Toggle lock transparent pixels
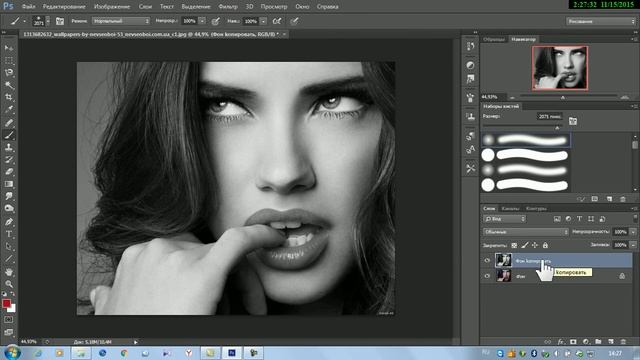The image size is (640, 360). [514, 245]
